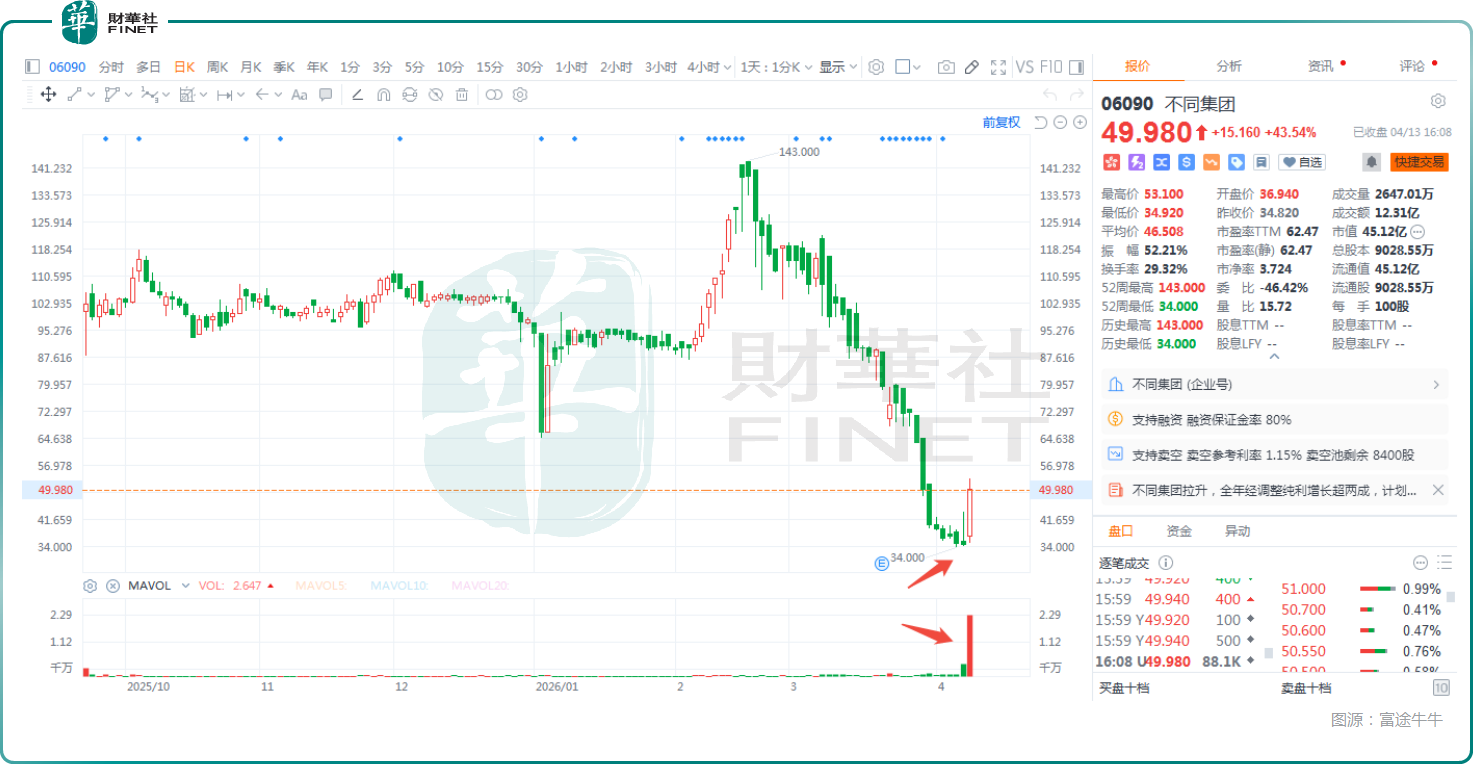Select the 周K chart period
This screenshot has height=784, width=1473.
(217, 67)
